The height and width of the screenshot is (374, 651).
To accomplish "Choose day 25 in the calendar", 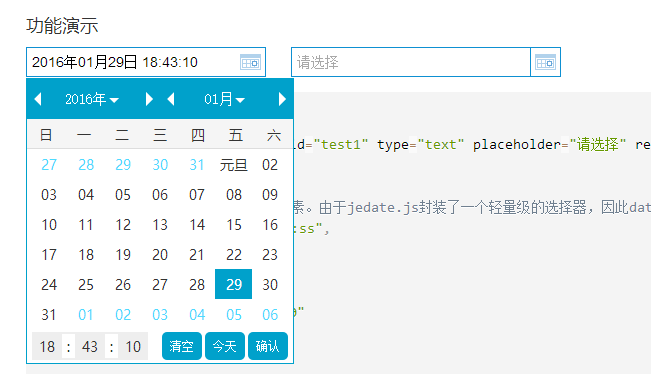I will [86, 284].
